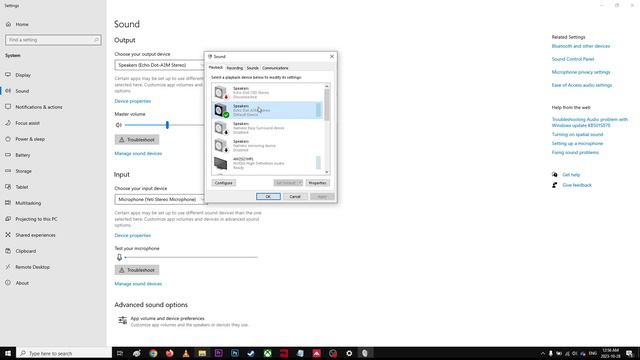
Task: Open Shared experiences settings
Action: point(35,235)
